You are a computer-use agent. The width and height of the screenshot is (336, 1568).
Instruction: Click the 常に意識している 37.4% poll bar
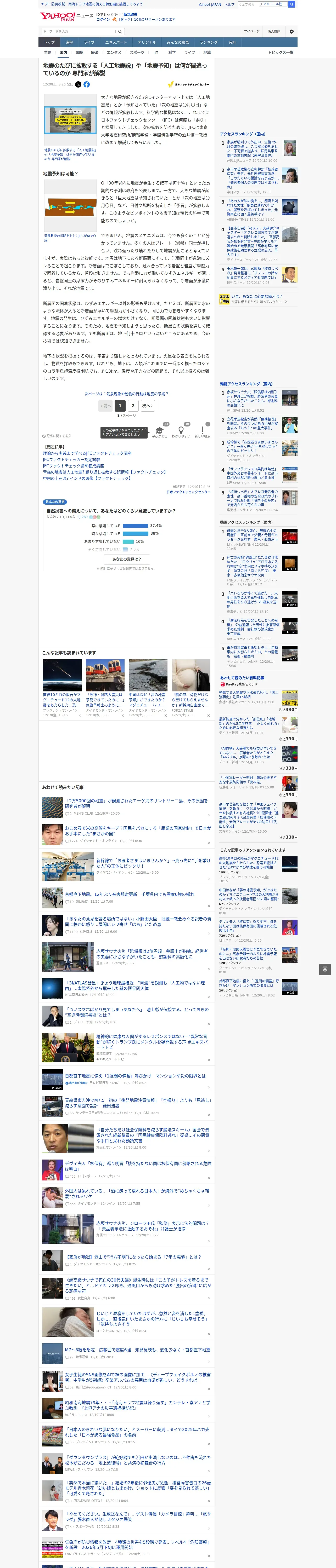(x=135, y=525)
